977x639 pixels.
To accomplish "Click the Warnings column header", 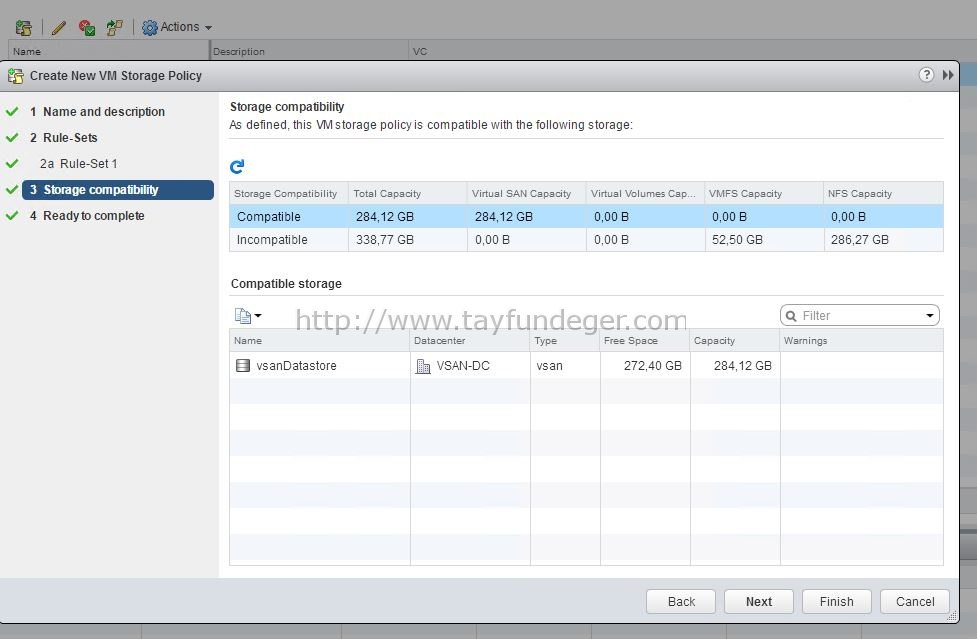I will click(862, 341).
